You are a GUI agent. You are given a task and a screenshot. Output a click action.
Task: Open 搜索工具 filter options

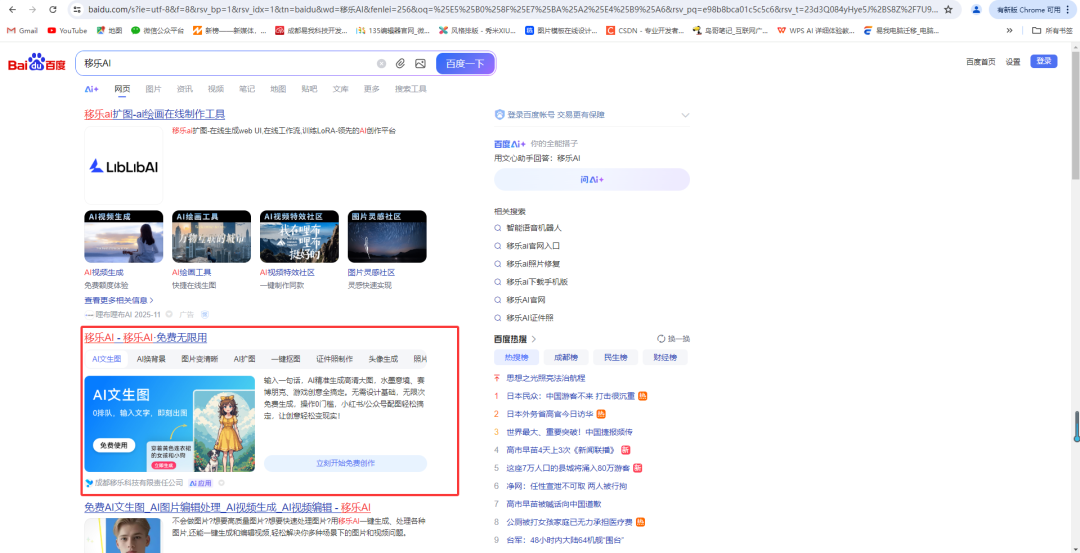pos(411,89)
